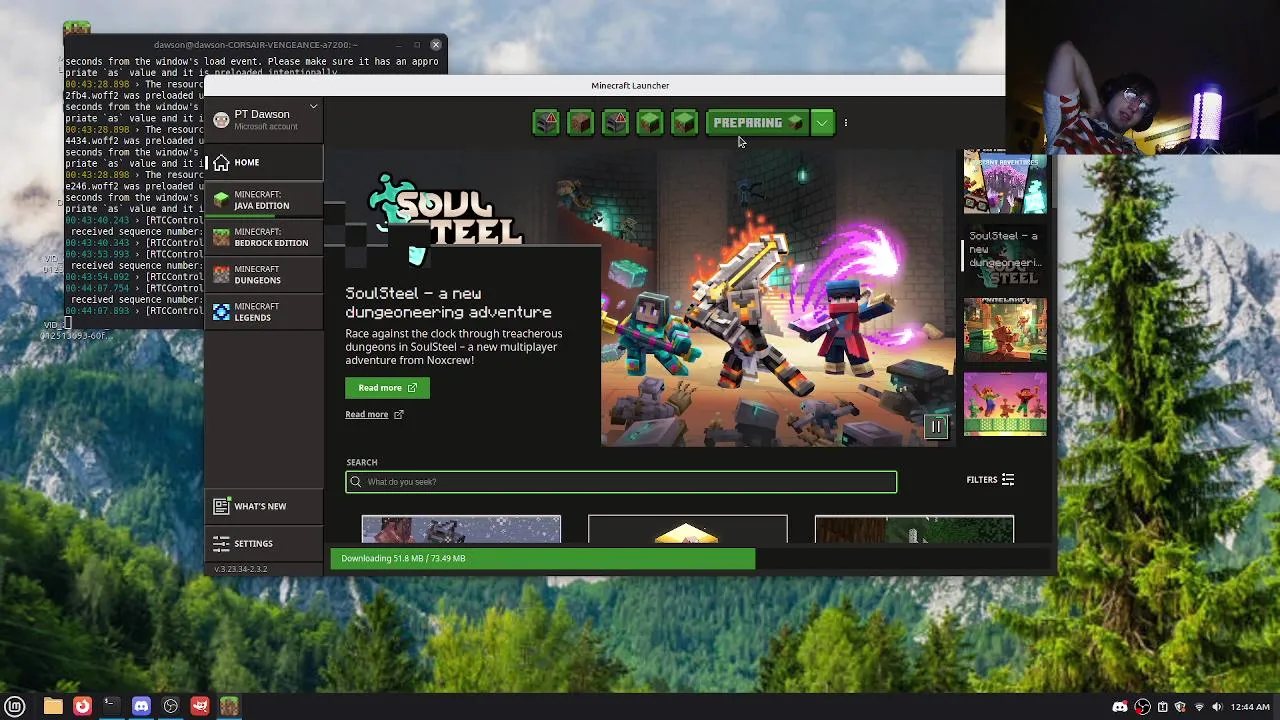Open the What's New section
The width and height of the screenshot is (1280, 720).
tap(264, 506)
